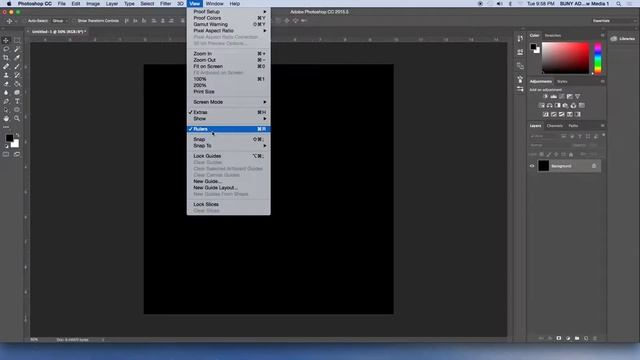640x360 pixels.
Task: Open Spotlight search in macOS menu bar
Action: [x=619, y=4]
